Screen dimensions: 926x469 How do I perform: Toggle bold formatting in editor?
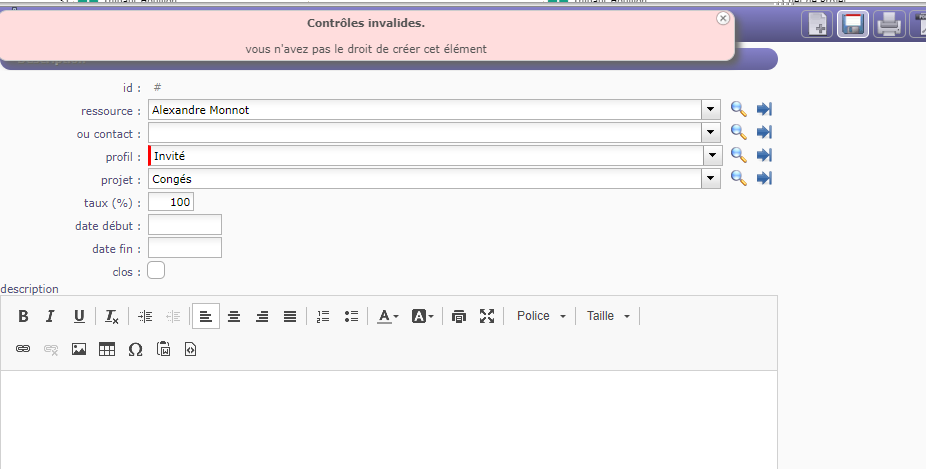[23, 316]
